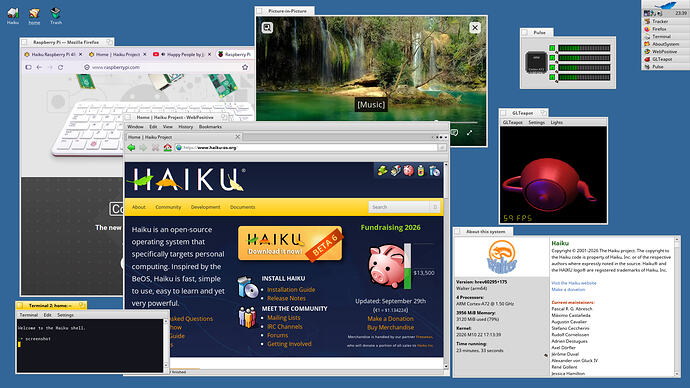This screenshot has width=690, height=388.
Task: Open Firefox sidebar toggle icon
Action: 28,67
